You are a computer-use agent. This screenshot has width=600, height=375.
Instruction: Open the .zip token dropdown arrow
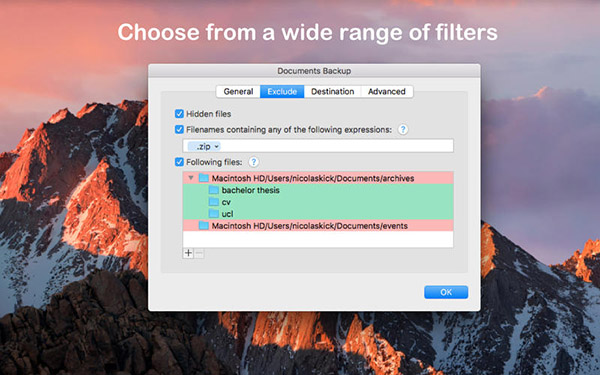[x=216, y=146]
